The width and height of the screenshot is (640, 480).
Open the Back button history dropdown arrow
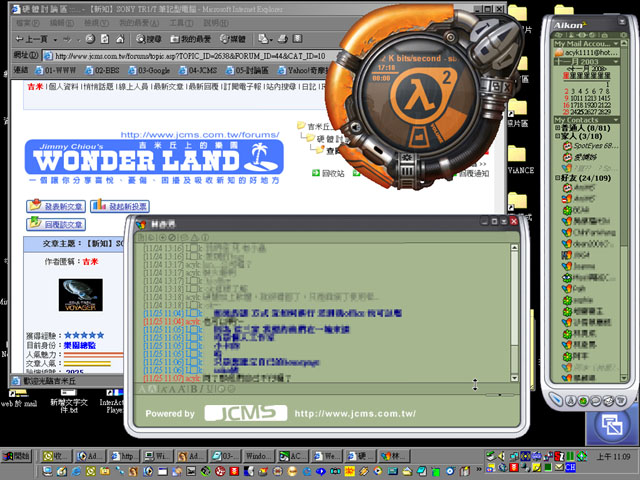point(55,39)
